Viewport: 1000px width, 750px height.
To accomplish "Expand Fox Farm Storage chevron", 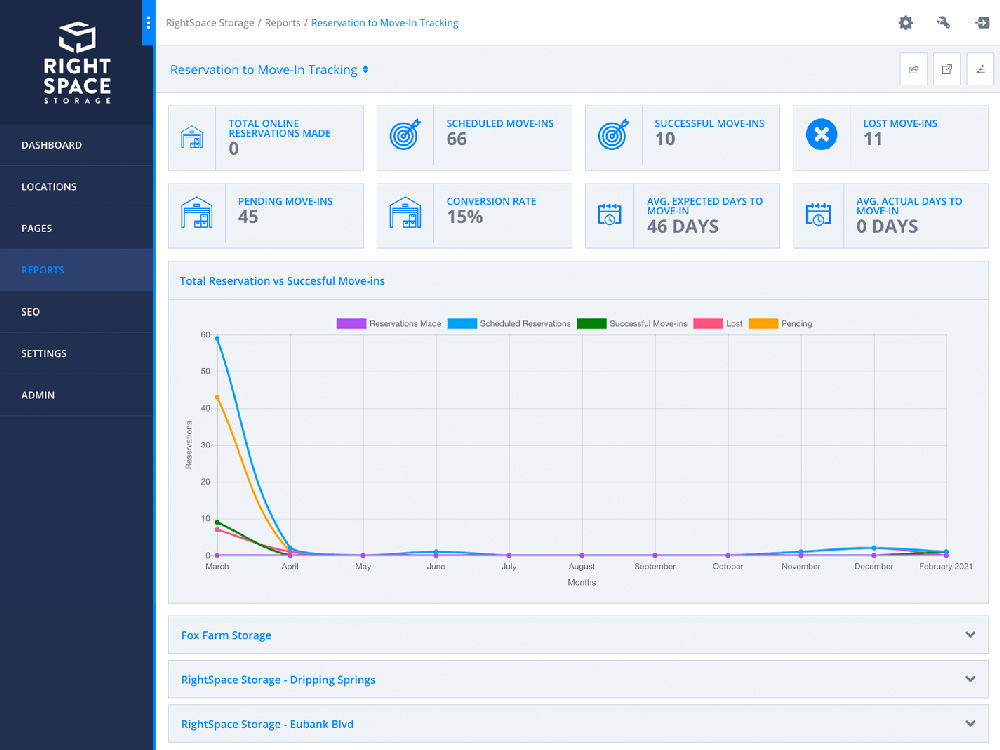I will point(970,635).
